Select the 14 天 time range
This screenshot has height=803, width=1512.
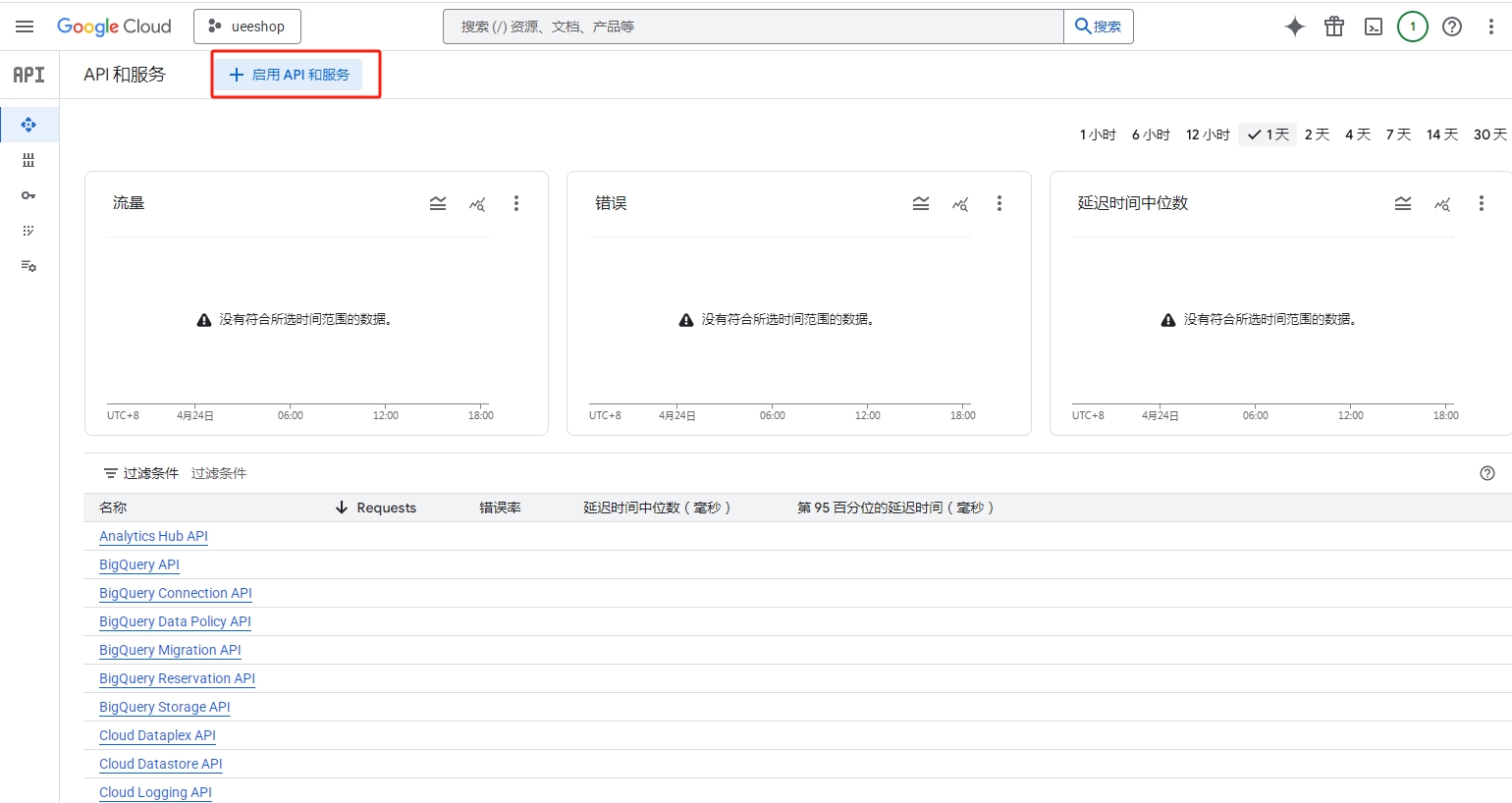1442,134
